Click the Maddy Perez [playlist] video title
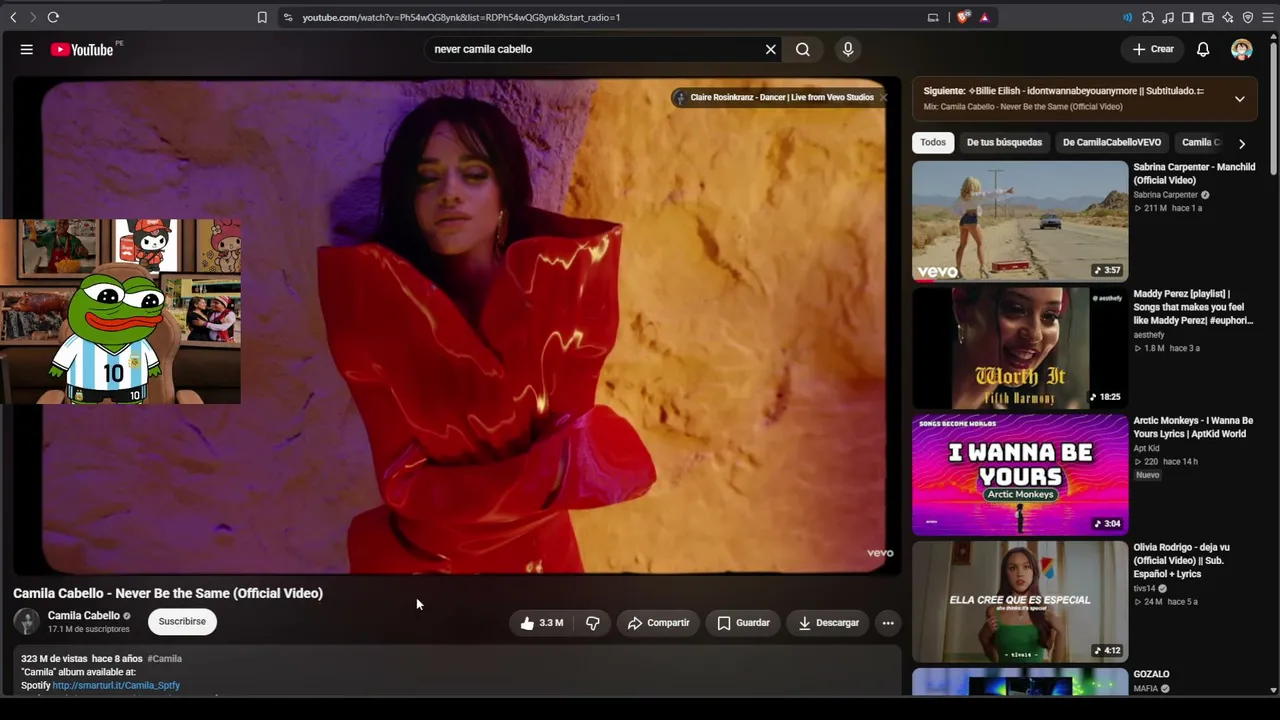The image size is (1280, 720). (1193, 307)
